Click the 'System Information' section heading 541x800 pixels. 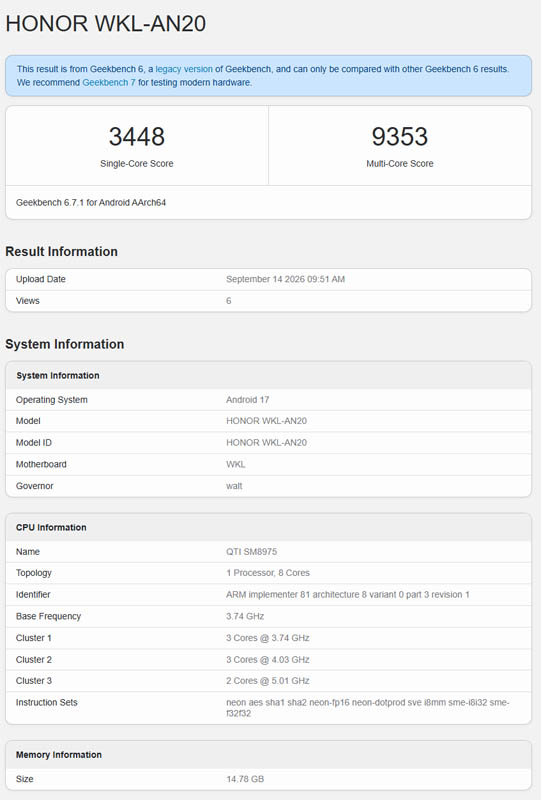(x=65, y=344)
